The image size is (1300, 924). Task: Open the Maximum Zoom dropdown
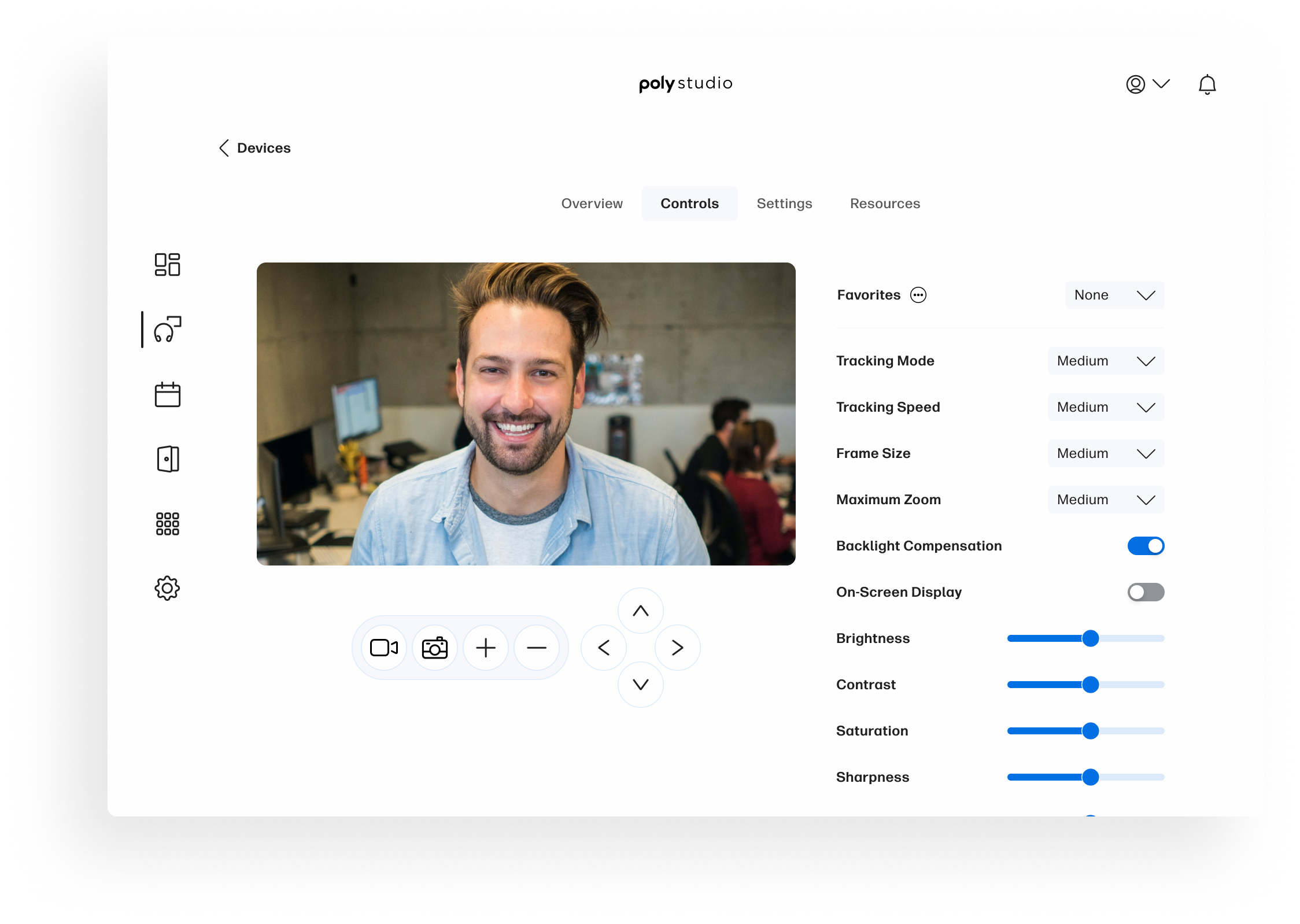point(1105,500)
